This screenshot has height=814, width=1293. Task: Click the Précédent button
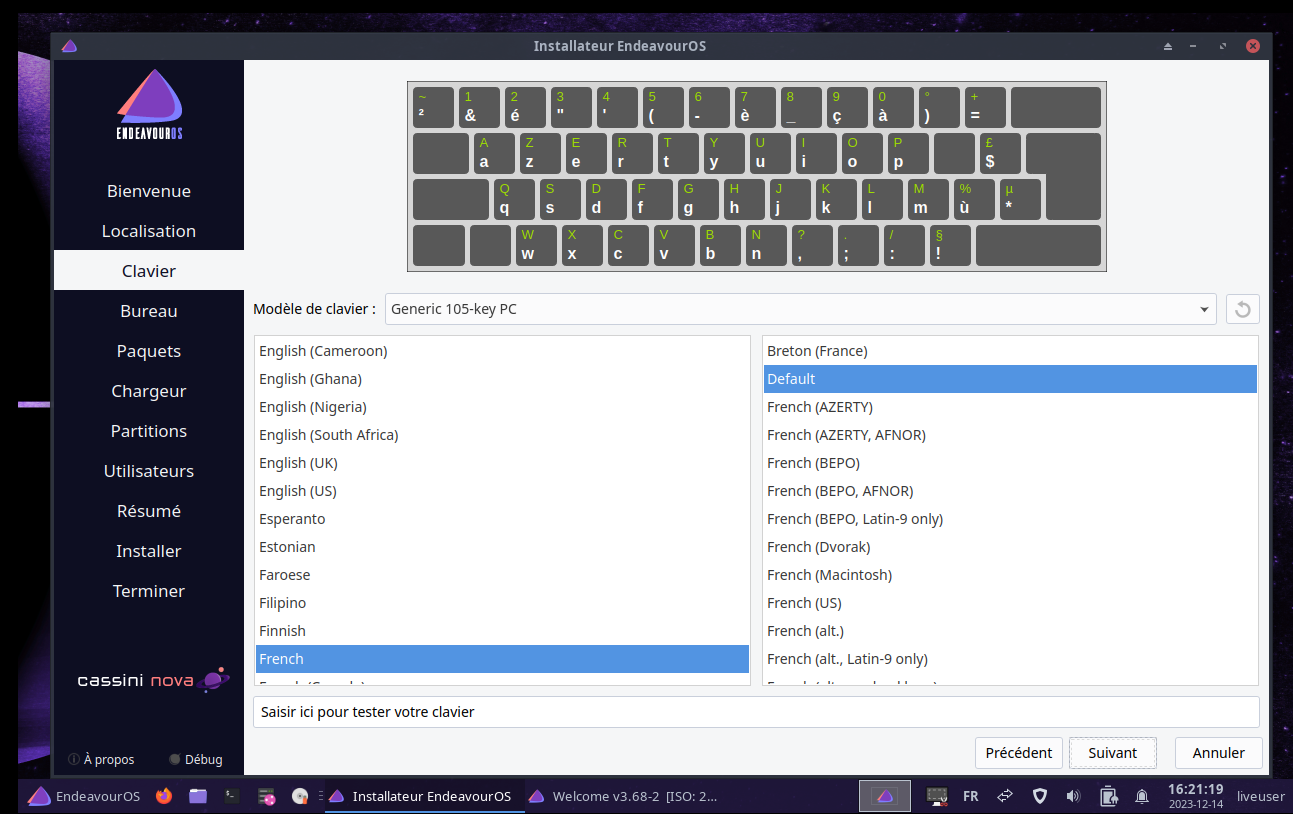(x=1018, y=753)
